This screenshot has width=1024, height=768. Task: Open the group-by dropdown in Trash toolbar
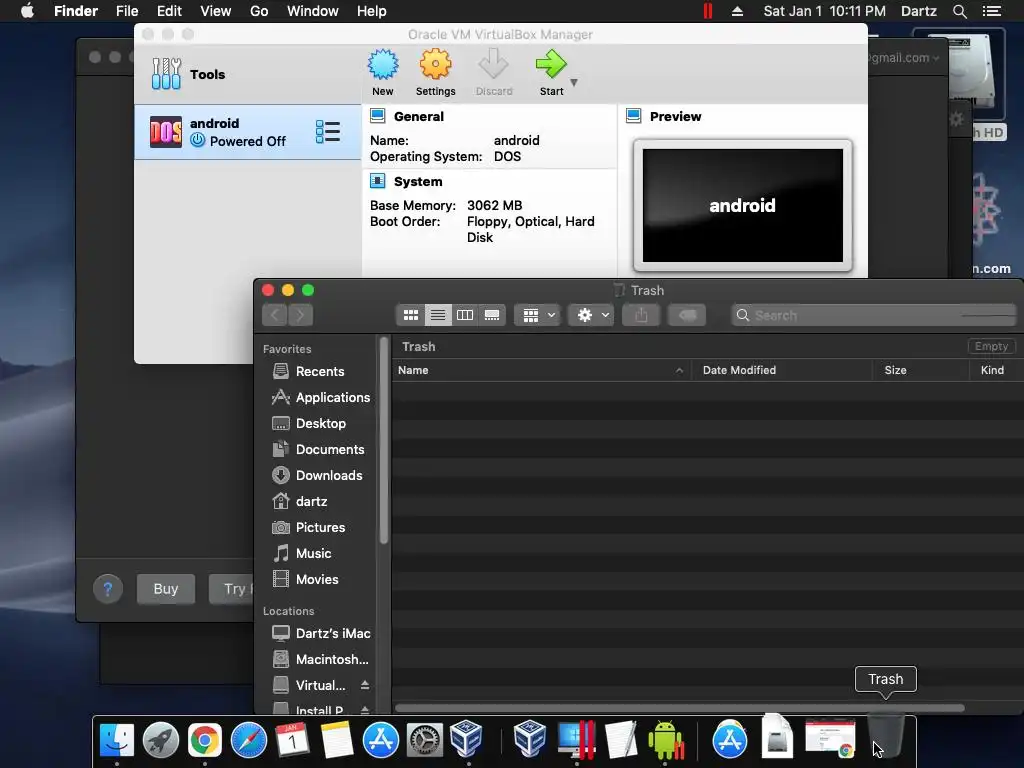click(538, 315)
